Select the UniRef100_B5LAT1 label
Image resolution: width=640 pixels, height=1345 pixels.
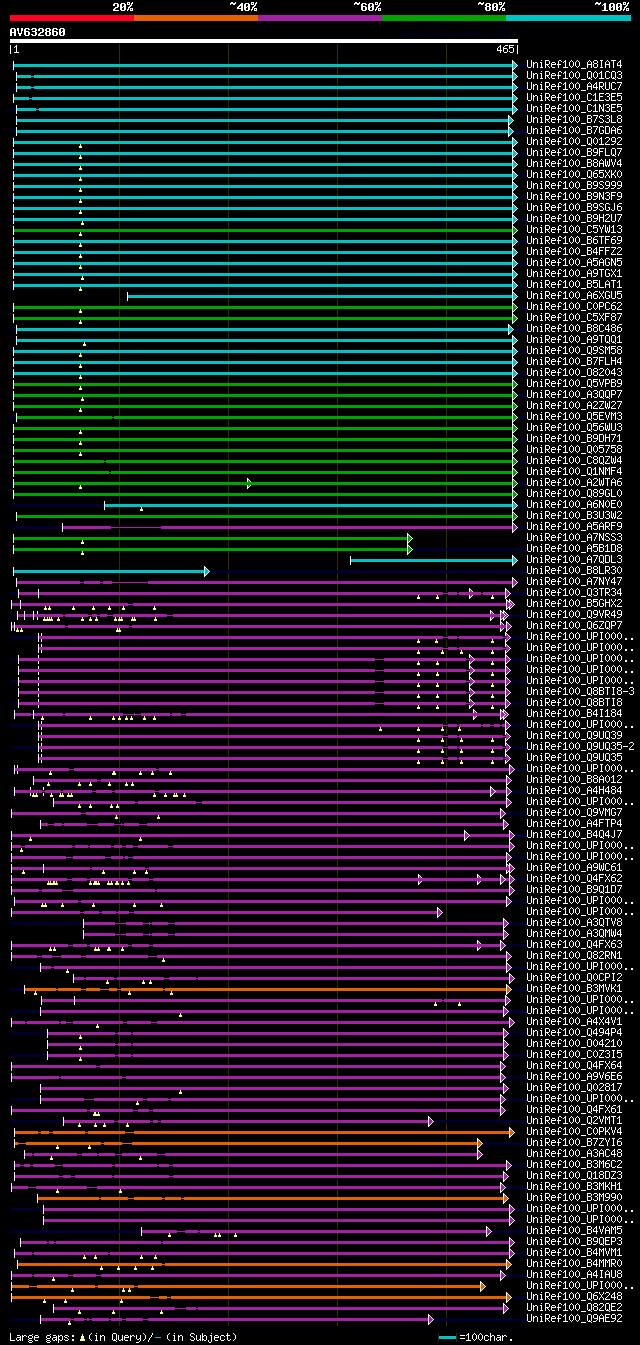point(574,284)
